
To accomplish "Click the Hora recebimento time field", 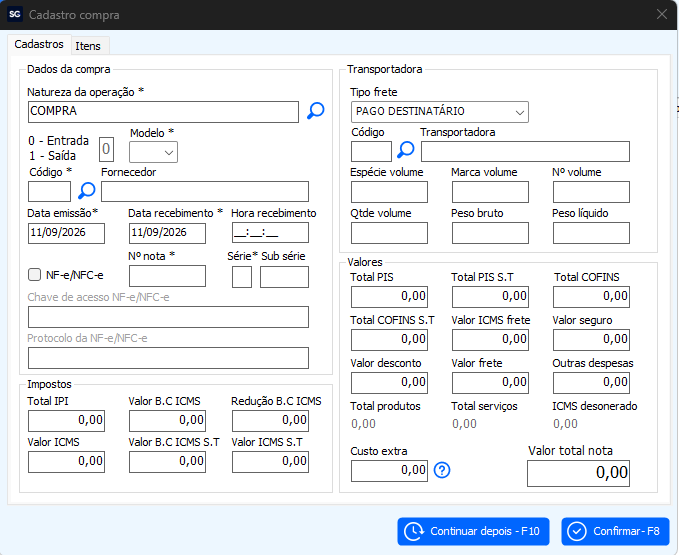I will pos(270,233).
